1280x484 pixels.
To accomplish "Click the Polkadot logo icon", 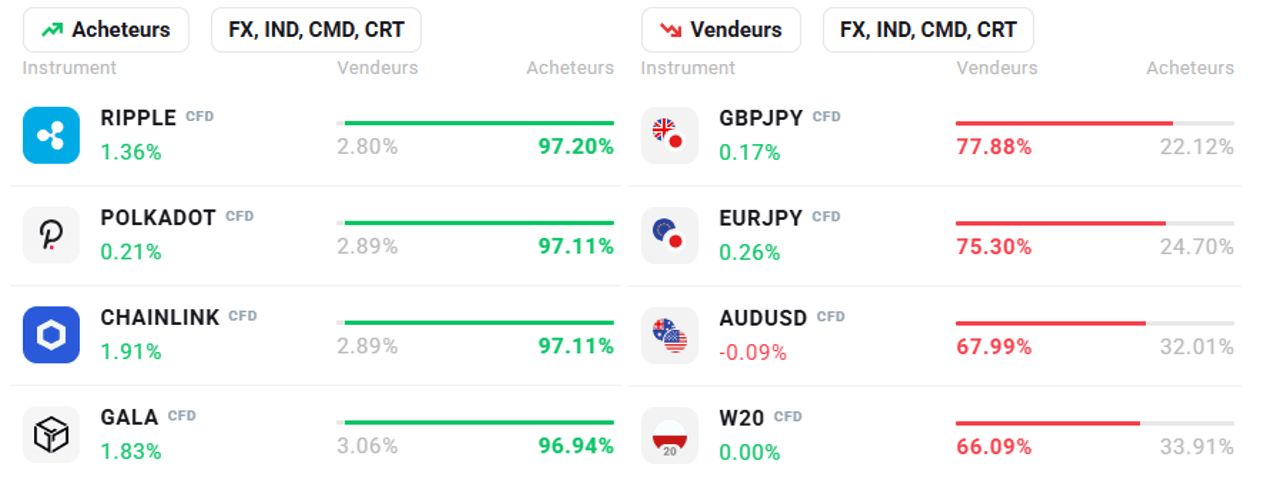I will click(51, 235).
